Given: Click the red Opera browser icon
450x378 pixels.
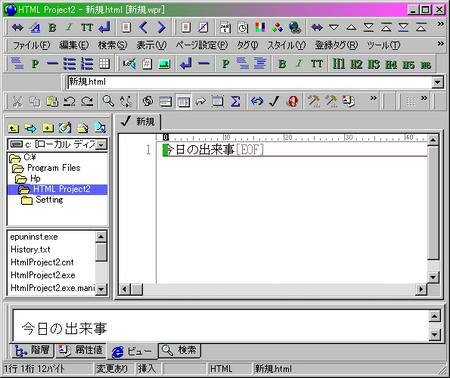Looking at the screenshot, I should click(x=292, y=101).
